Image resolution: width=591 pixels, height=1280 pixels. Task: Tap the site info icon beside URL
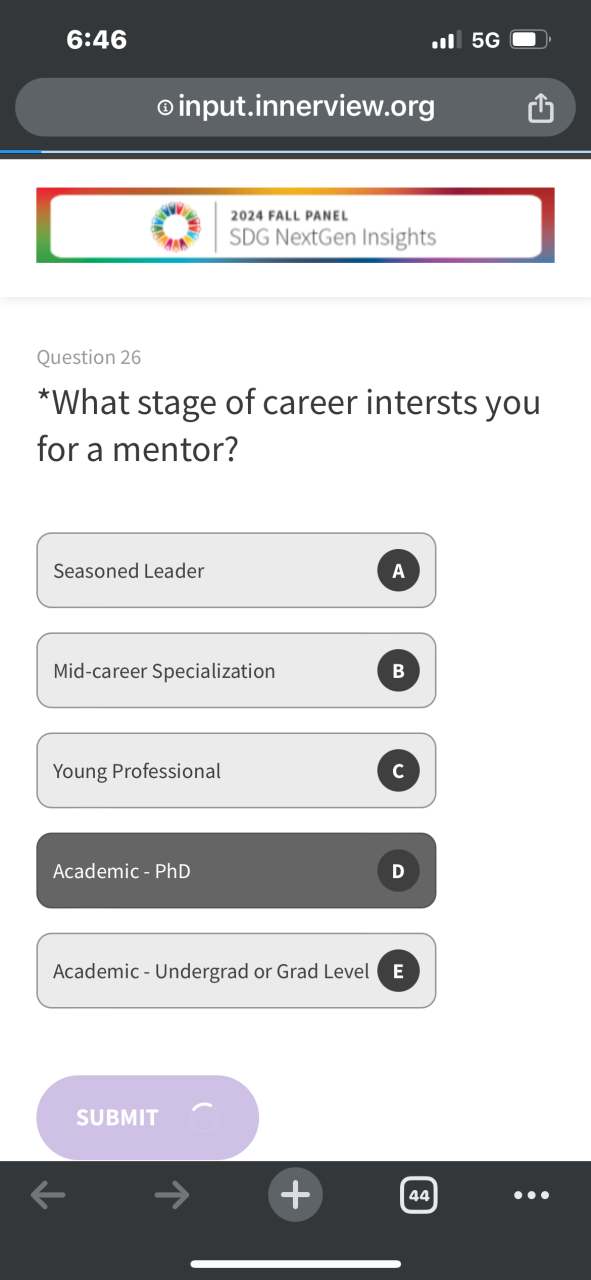165,107
